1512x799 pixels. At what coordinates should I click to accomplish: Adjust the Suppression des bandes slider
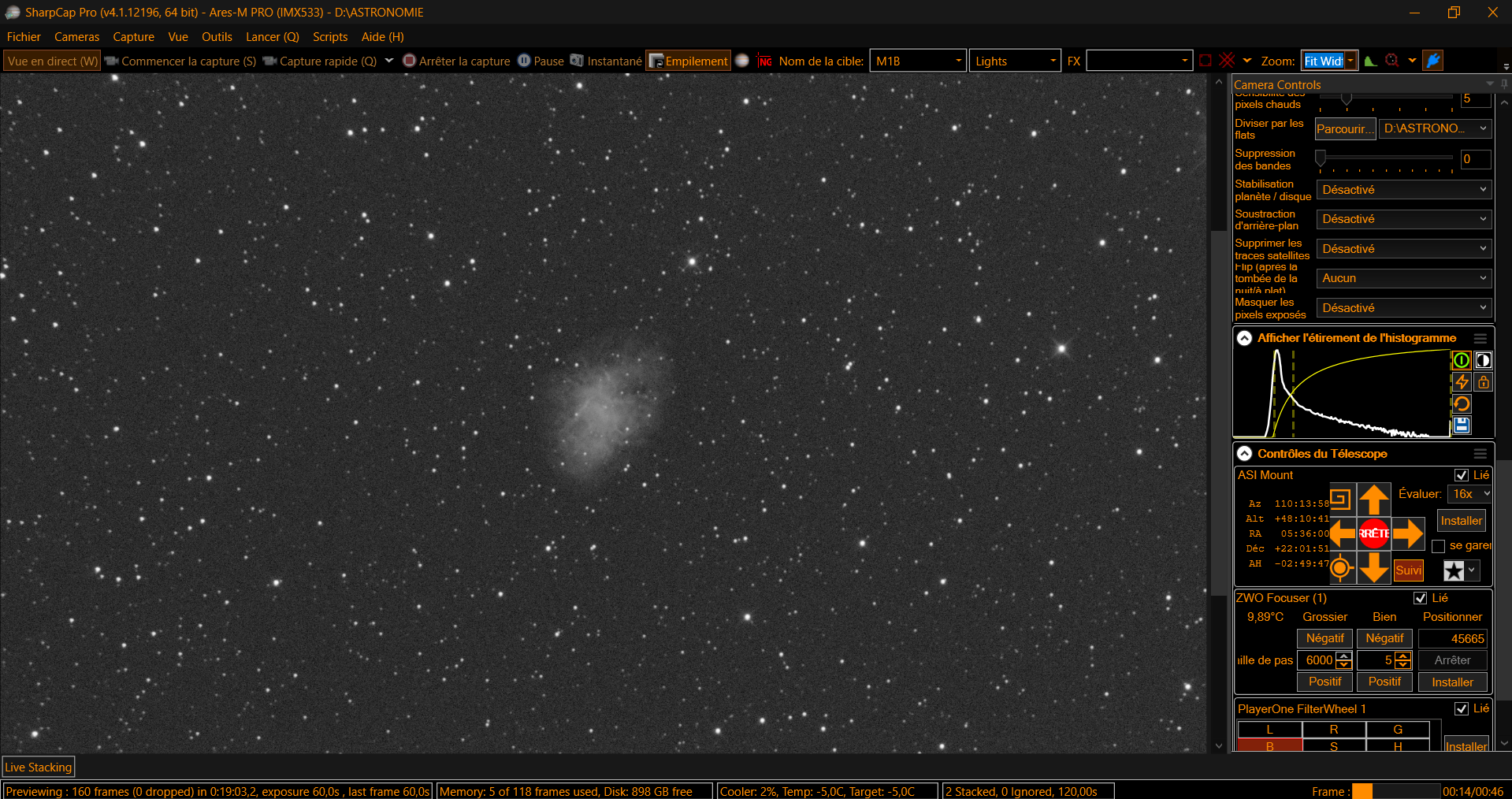point(1321,158)
